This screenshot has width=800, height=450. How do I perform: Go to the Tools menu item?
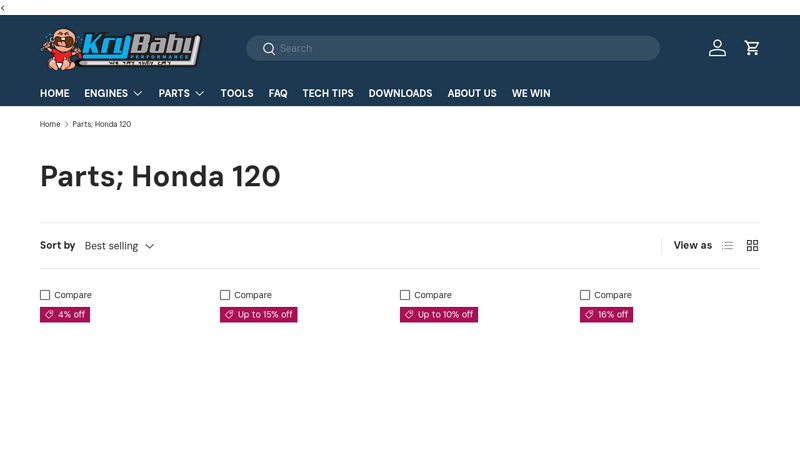point(237,93)
